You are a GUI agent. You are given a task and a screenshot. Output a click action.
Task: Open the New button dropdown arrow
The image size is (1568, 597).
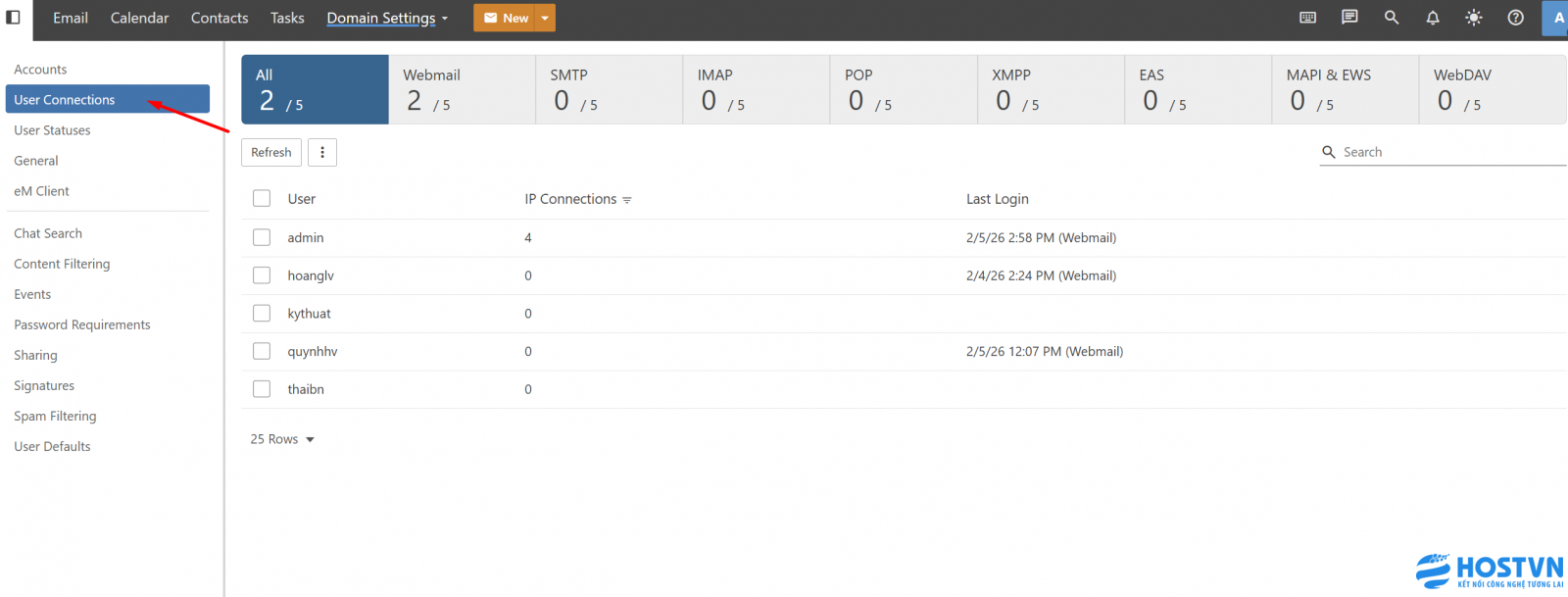(x=545, y=18)
